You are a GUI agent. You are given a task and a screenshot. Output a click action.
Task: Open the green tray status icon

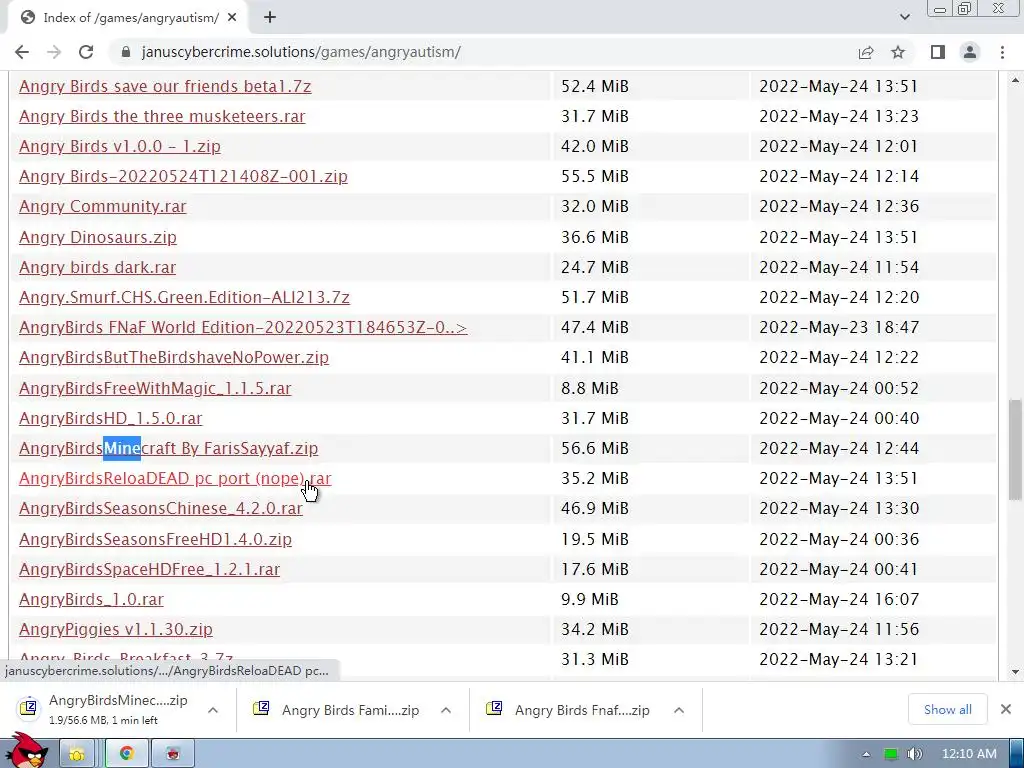[891, 754]
